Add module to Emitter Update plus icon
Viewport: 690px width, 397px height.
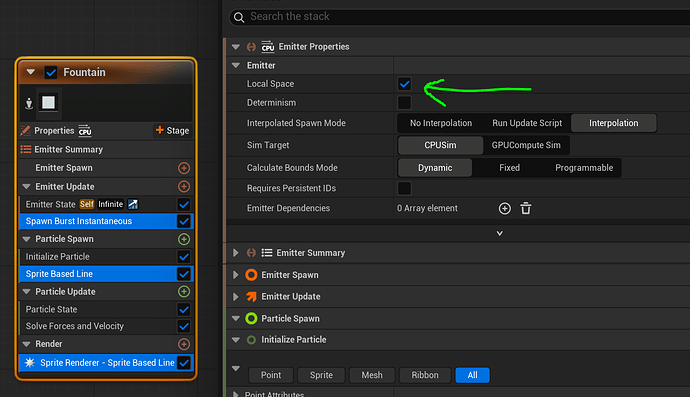tap(184, 187)
